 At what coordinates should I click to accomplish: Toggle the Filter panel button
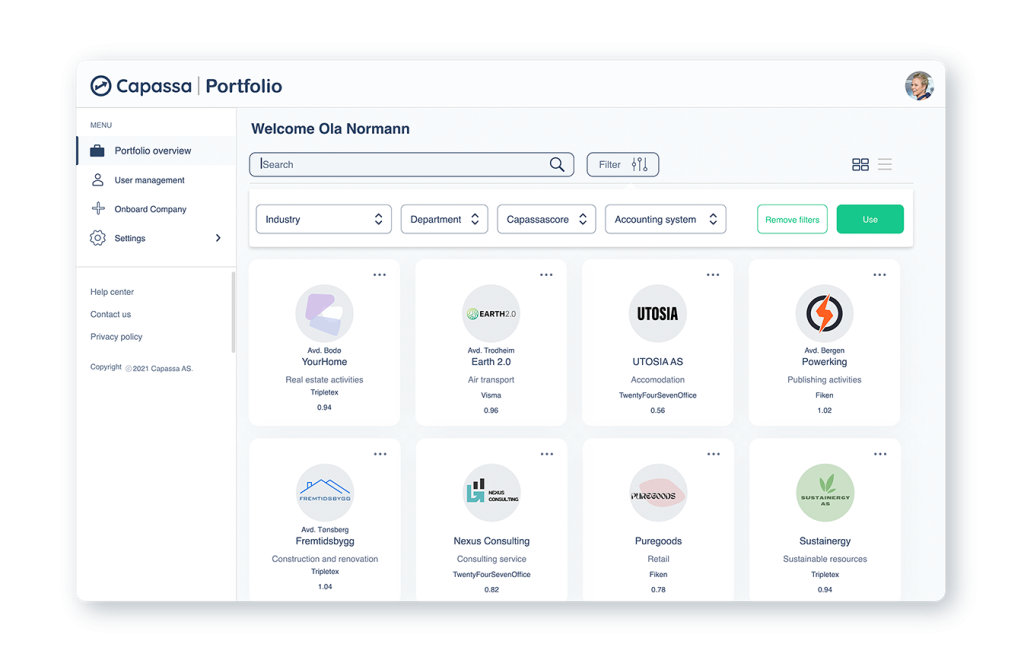622,165
